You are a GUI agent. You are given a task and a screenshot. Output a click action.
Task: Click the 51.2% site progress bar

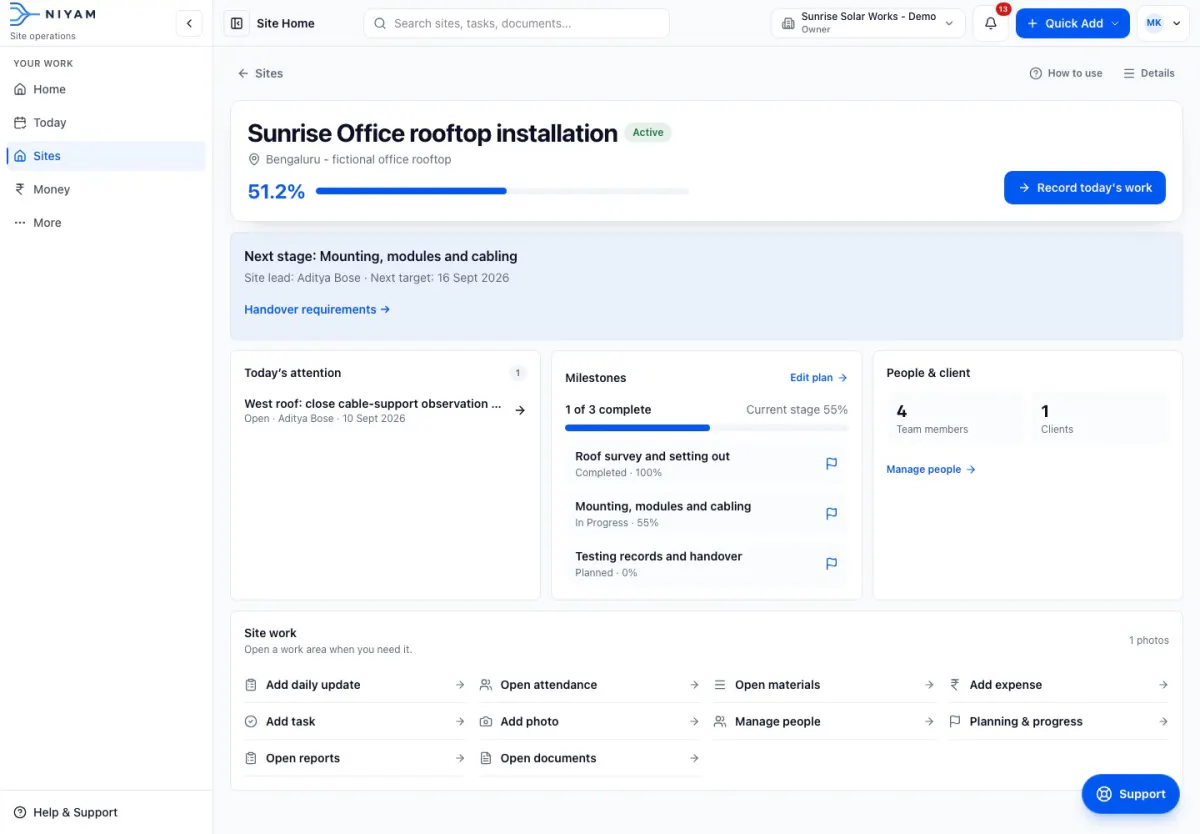pos(502,191)
